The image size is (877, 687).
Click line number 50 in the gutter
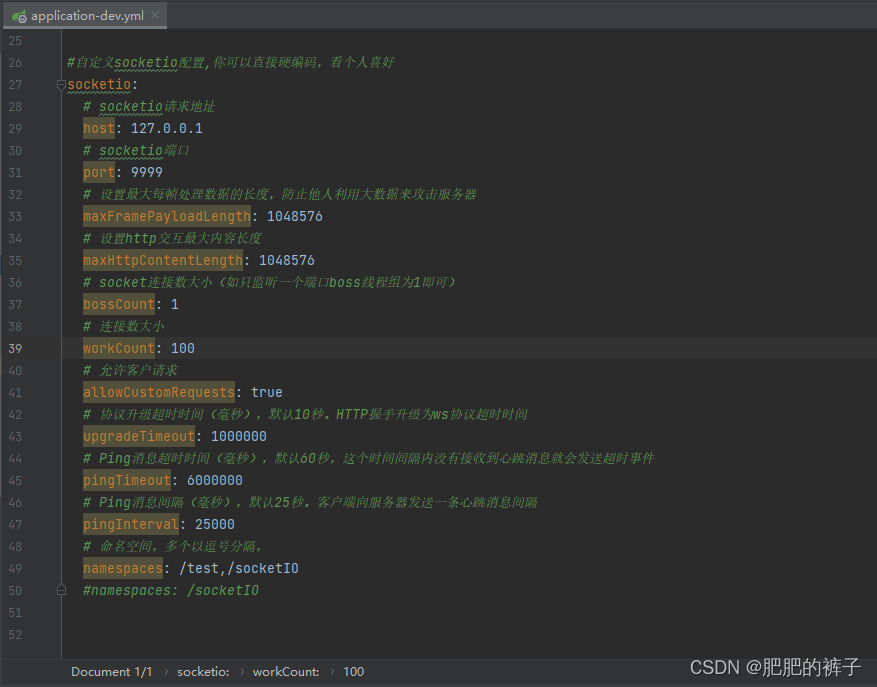[15, 590]
